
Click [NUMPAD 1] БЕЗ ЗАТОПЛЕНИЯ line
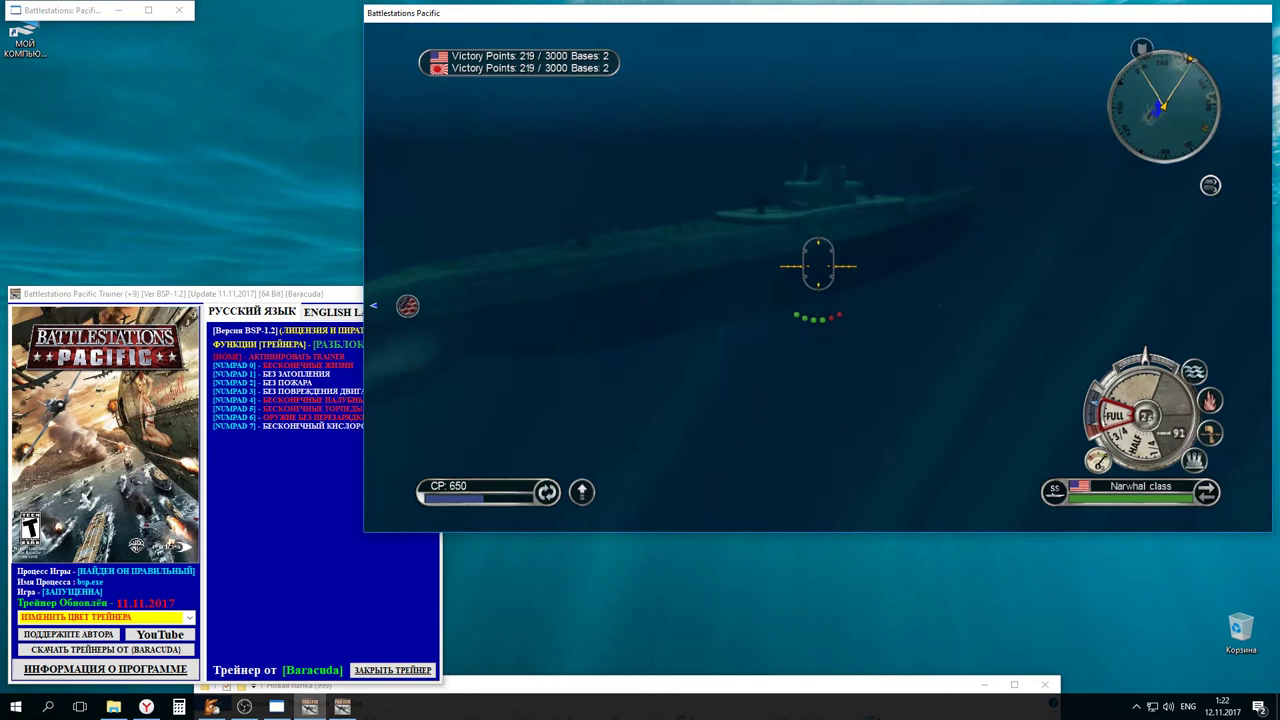[x=271, y=374]
